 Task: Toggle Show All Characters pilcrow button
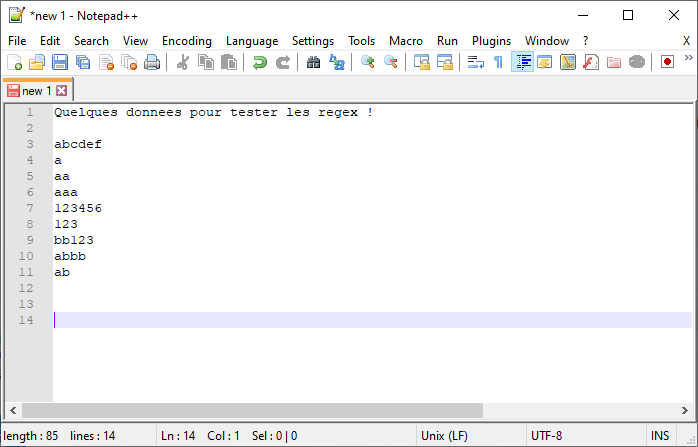coord(498,62)
